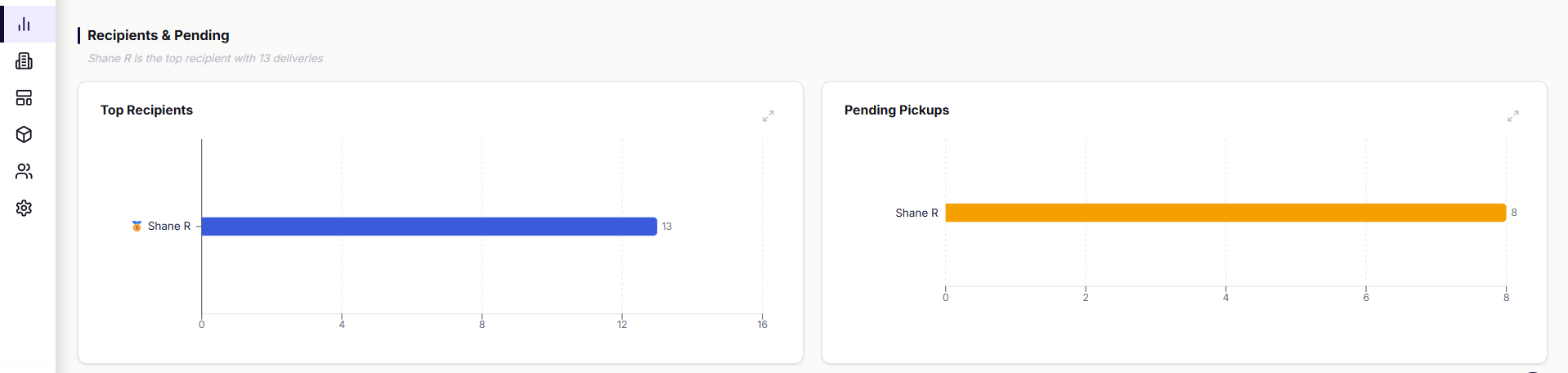Select the orange Shane R pending bar
The width and height of the screenshot is (1568, 373).
1225,213
